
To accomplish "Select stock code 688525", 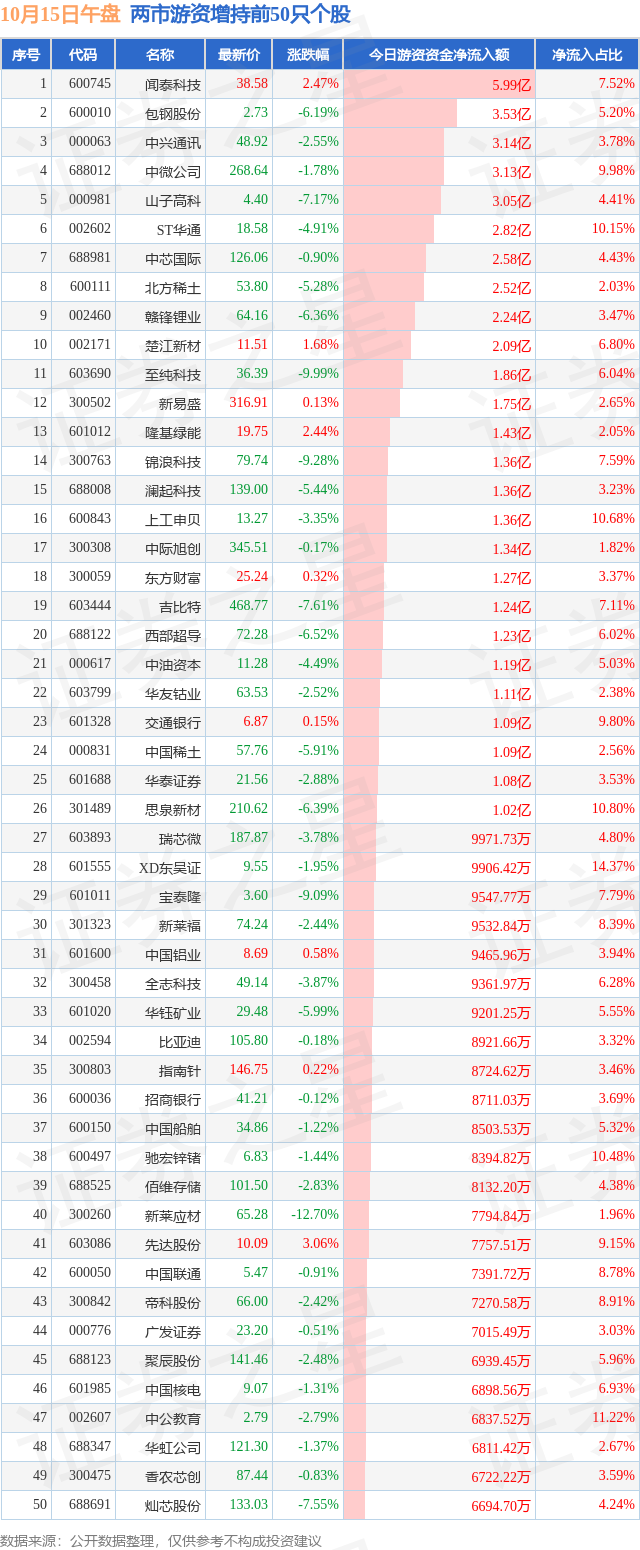I will 91,1186.
